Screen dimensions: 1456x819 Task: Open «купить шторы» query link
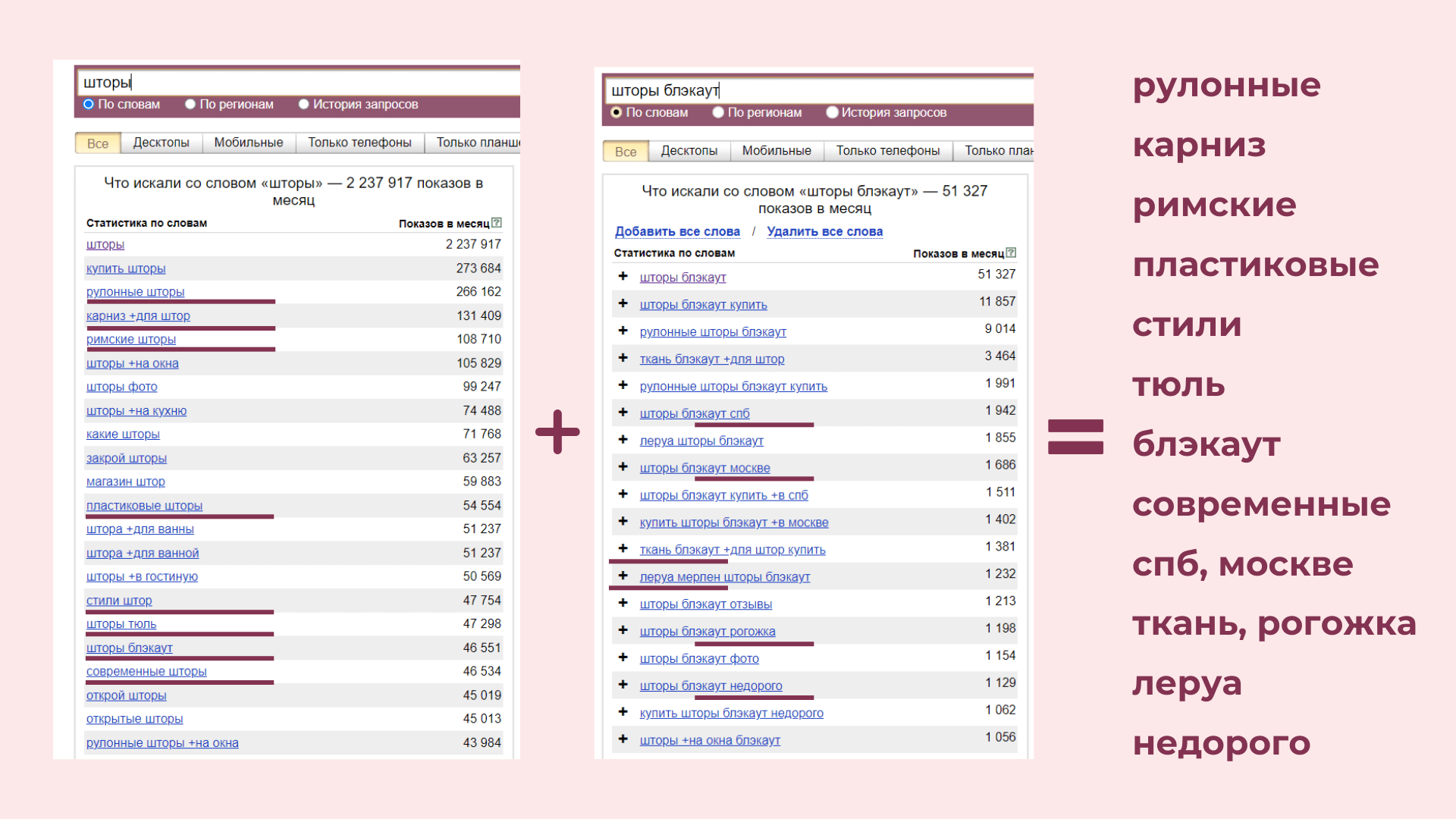[126, 268]
